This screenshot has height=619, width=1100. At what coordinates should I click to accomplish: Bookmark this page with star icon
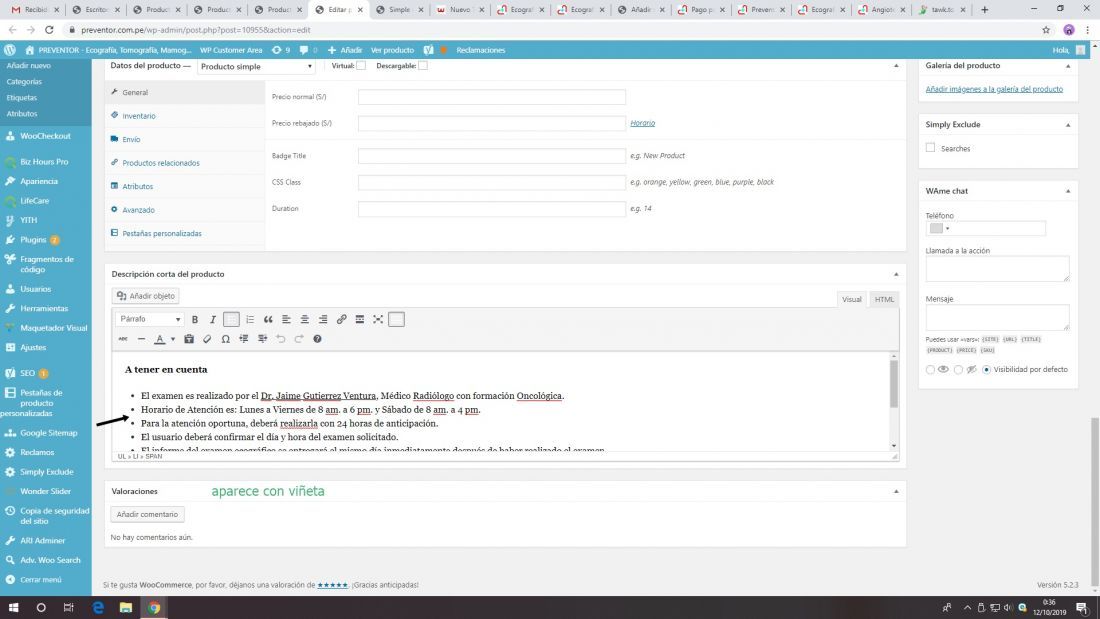[1045, 29]
